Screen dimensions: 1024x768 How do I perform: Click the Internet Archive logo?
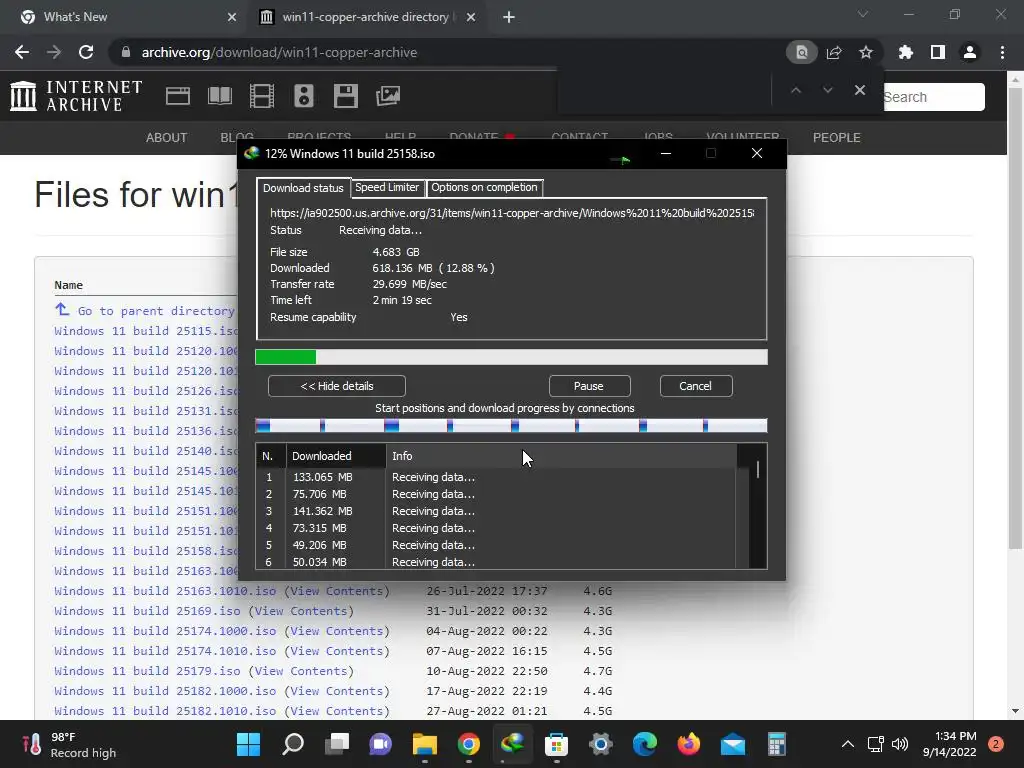76,96
